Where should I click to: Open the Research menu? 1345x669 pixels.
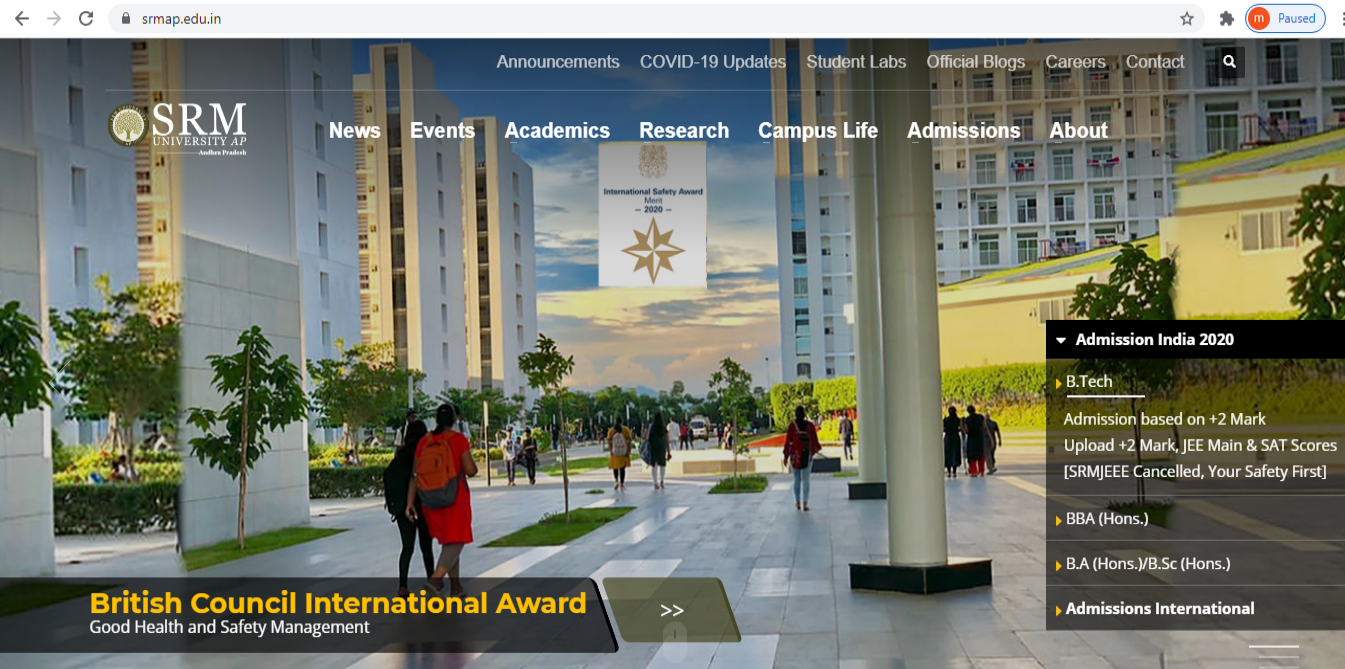[684, 131]
